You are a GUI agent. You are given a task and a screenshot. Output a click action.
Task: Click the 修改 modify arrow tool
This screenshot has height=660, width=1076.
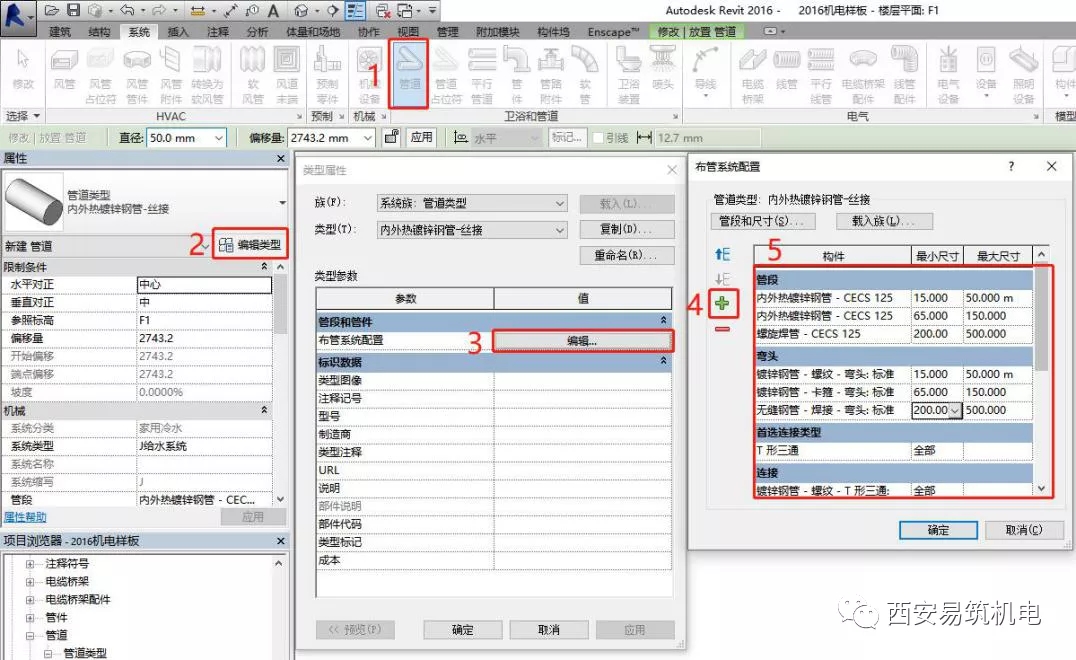23,69
